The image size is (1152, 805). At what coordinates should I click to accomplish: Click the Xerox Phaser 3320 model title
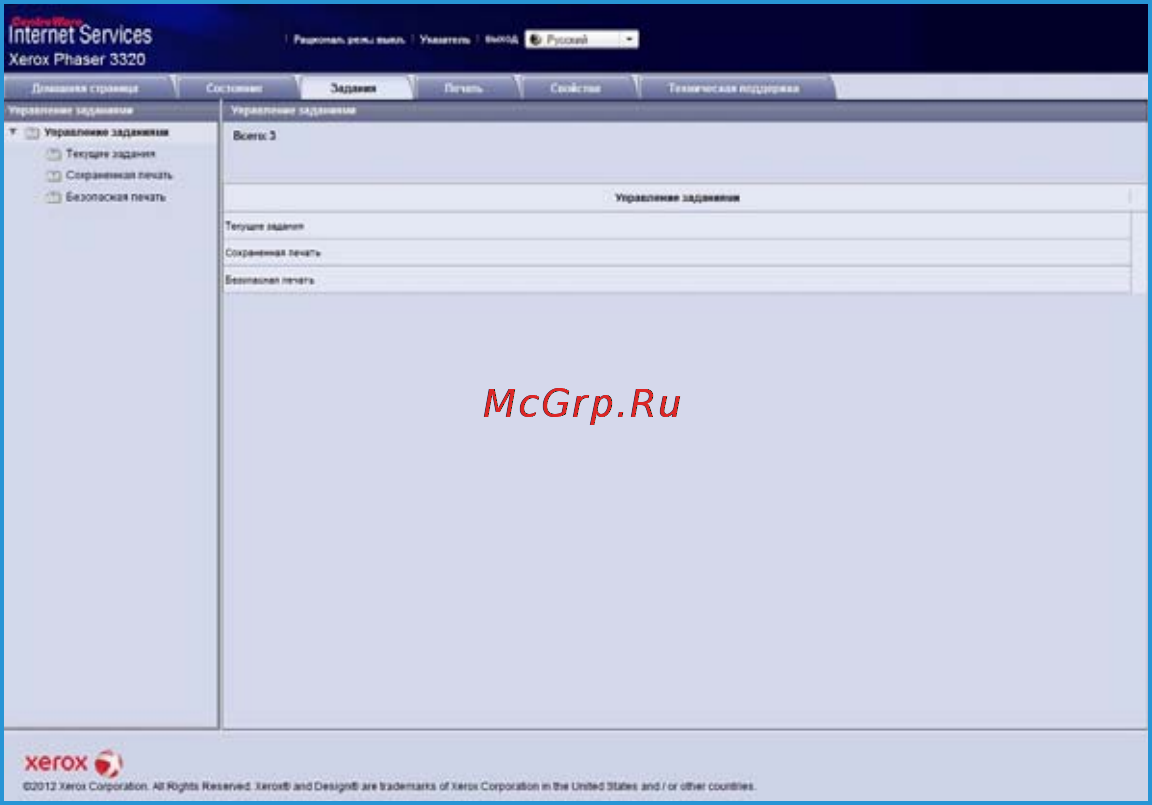click(x=77, y=59)
